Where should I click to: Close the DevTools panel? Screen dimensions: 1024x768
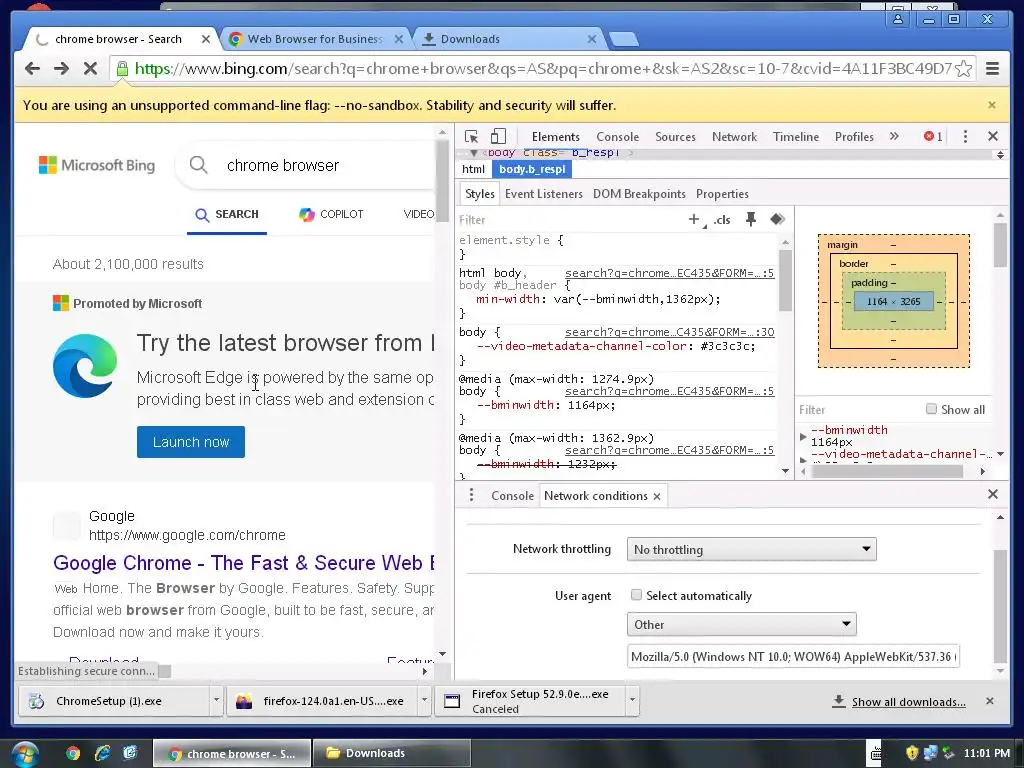993,136
